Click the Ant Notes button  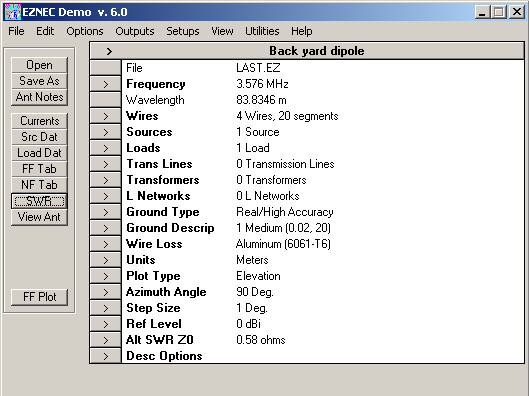[x=39, y=97]
